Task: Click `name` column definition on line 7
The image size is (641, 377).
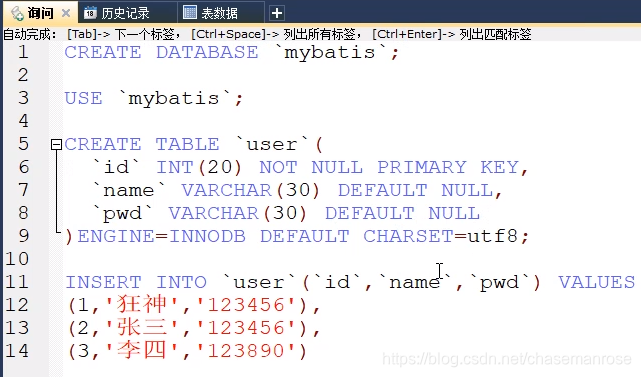Action: pyautogui.click(x=129, y=190)
